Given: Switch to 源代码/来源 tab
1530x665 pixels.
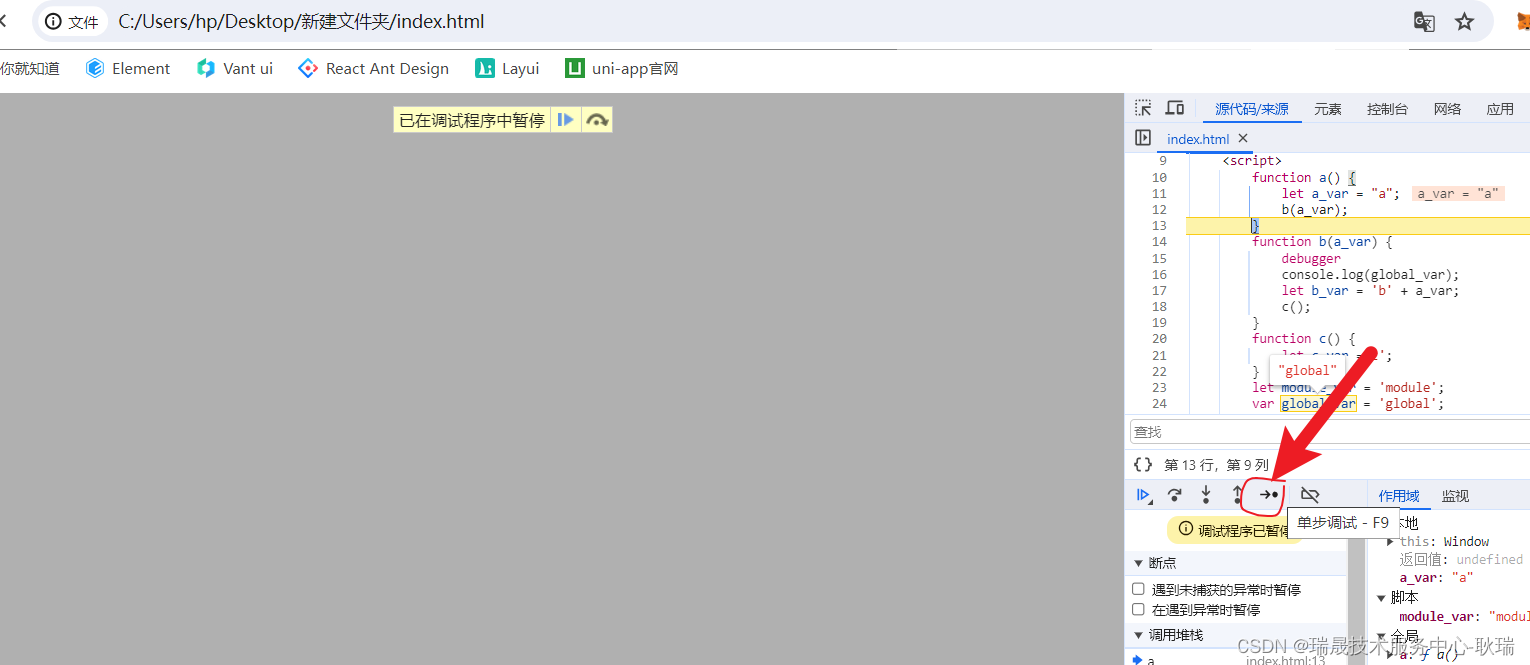Looking at the screenshot, I should [x=1251, y=109].
